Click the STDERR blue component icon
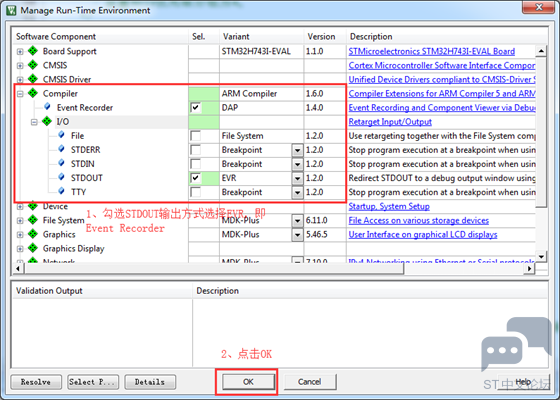This screenshot has height=400, width=560. pos(61,149)
